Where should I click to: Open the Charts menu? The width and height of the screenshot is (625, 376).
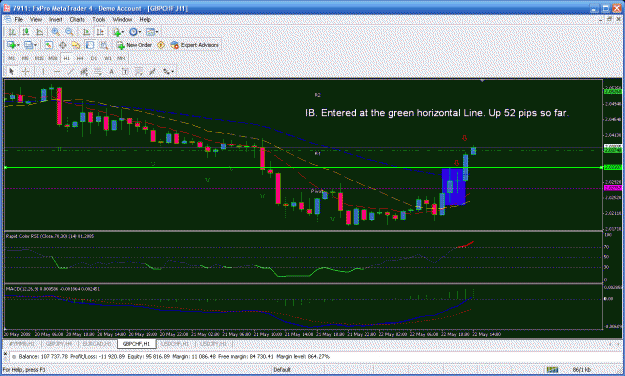pyautogui.click(x=77, y=19)
